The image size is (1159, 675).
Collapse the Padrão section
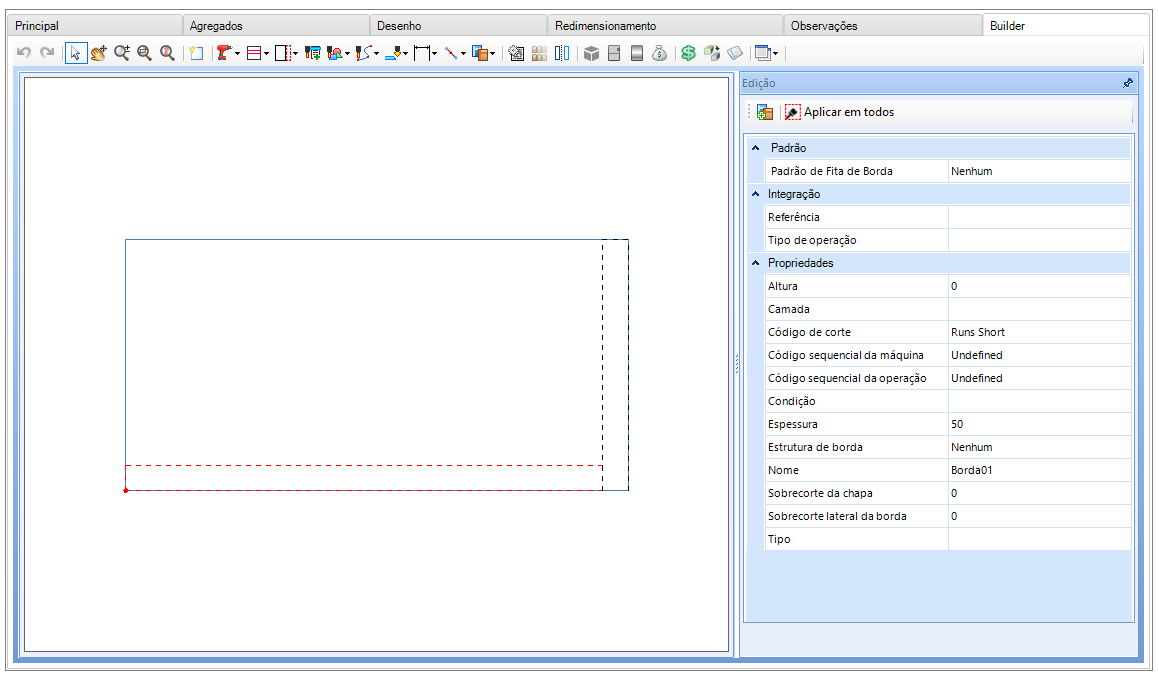click(x=755, y=148)
